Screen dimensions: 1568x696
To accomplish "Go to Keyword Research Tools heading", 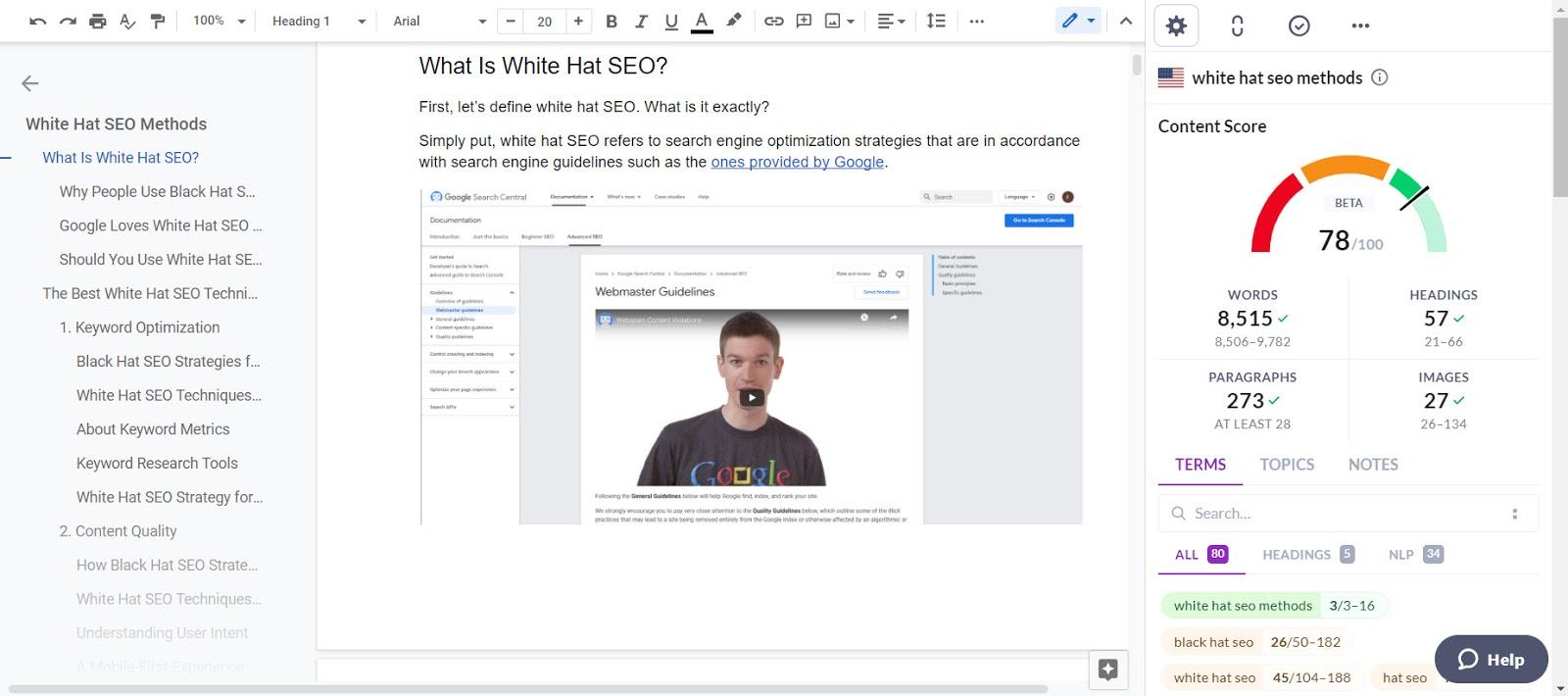I will 157,463.
